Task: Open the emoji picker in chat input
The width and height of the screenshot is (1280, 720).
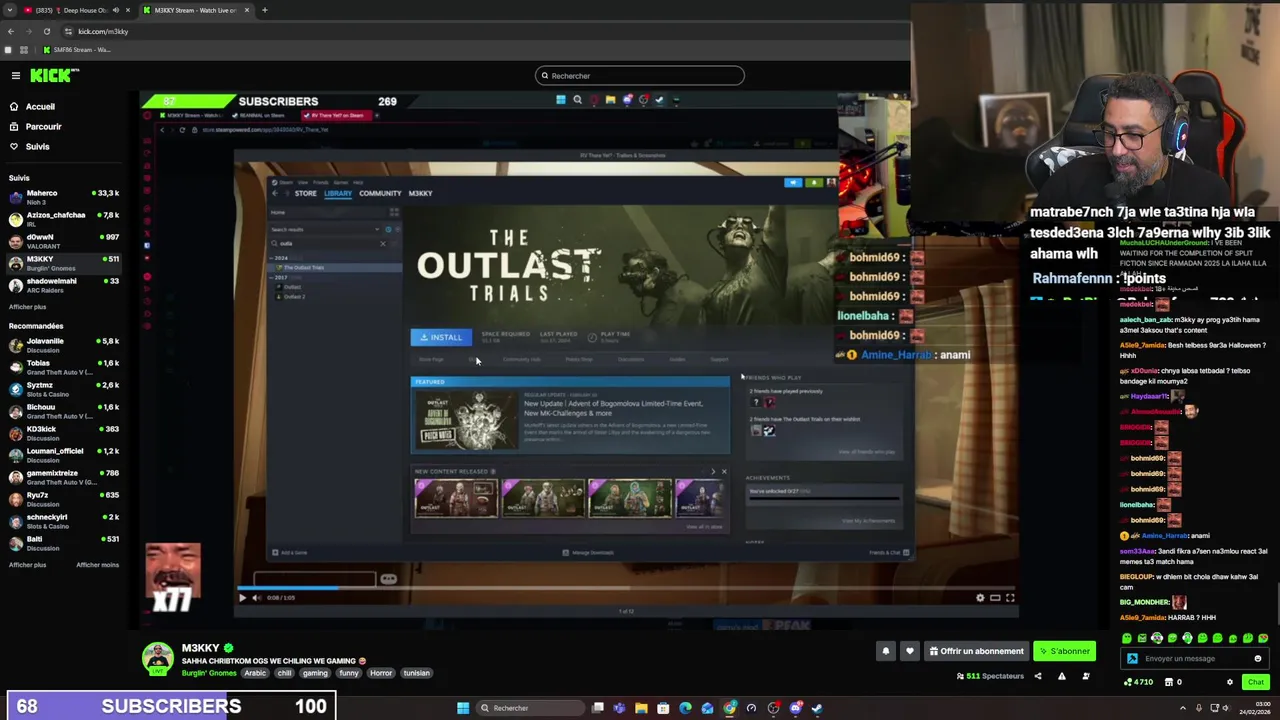Action: click(x=1257, y=659)
